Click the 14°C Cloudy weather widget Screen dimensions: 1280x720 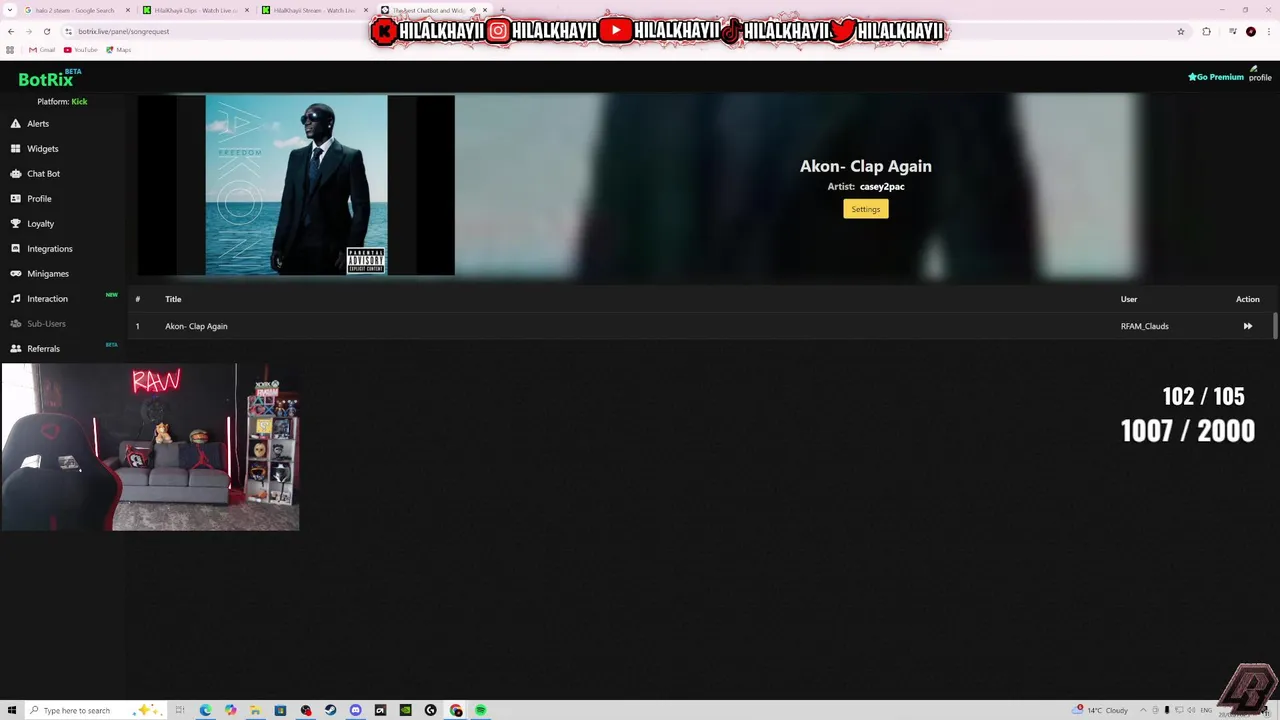tap(1100, 710)
